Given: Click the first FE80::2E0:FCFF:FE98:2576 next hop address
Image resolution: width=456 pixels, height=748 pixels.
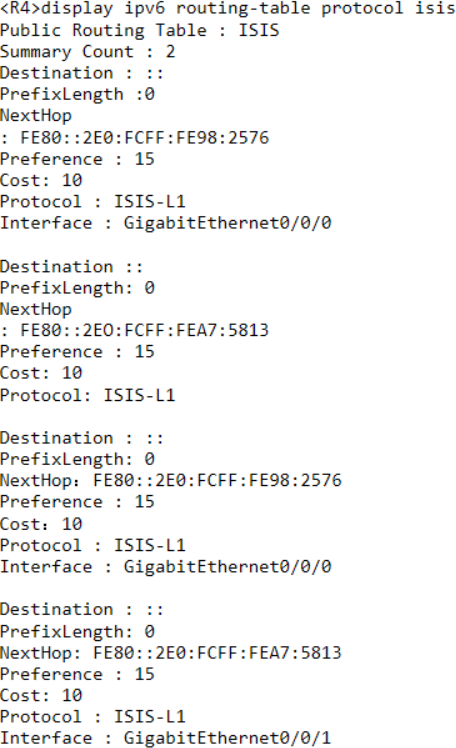Looking at the screenshot, I should tap(145, 138).
